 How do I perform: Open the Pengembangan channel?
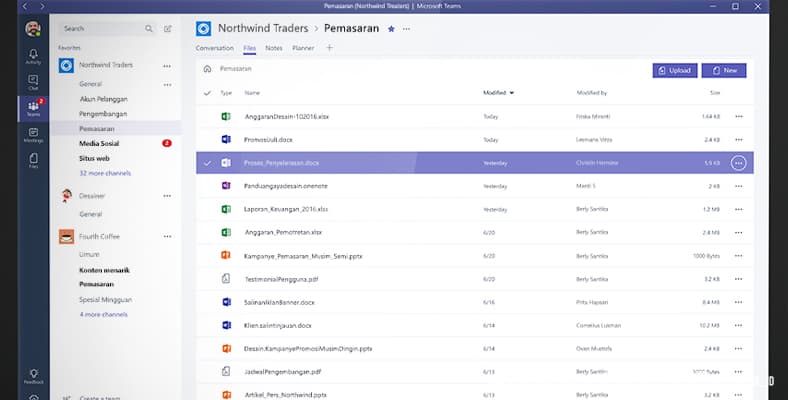(103, 114)
